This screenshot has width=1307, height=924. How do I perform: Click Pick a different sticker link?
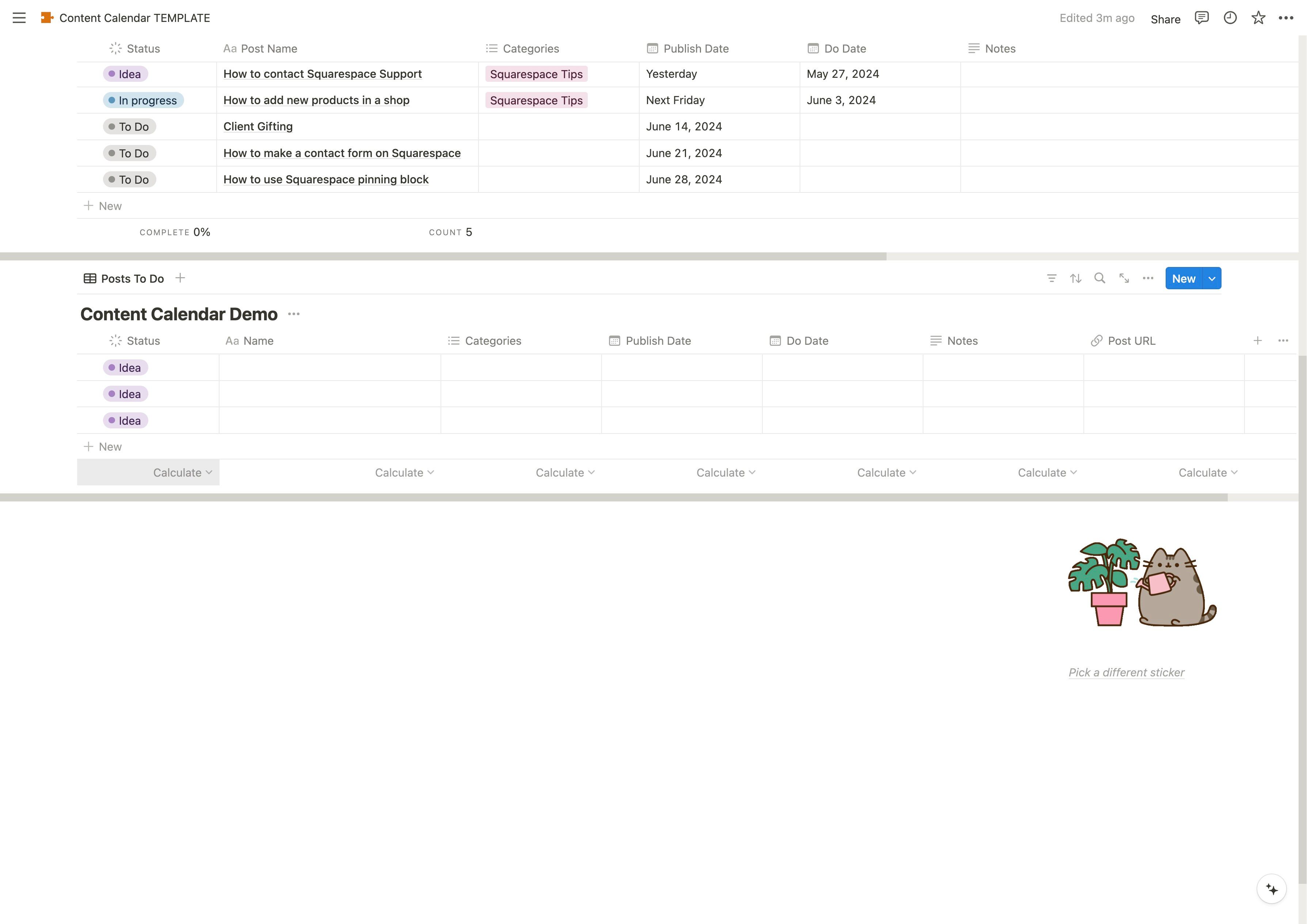pos(1126,672)
